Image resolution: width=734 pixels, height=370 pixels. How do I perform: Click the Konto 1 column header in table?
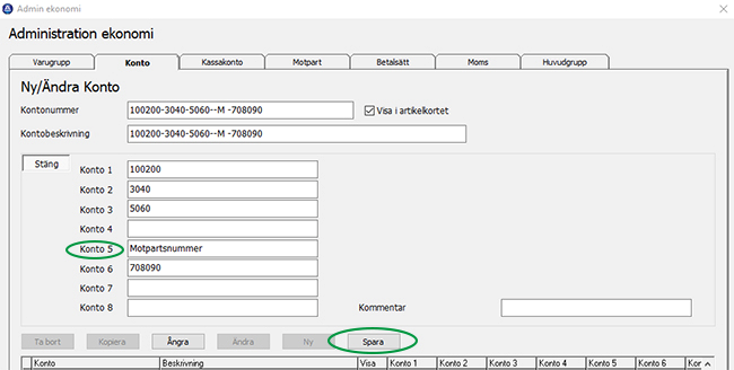pos(413,363)
